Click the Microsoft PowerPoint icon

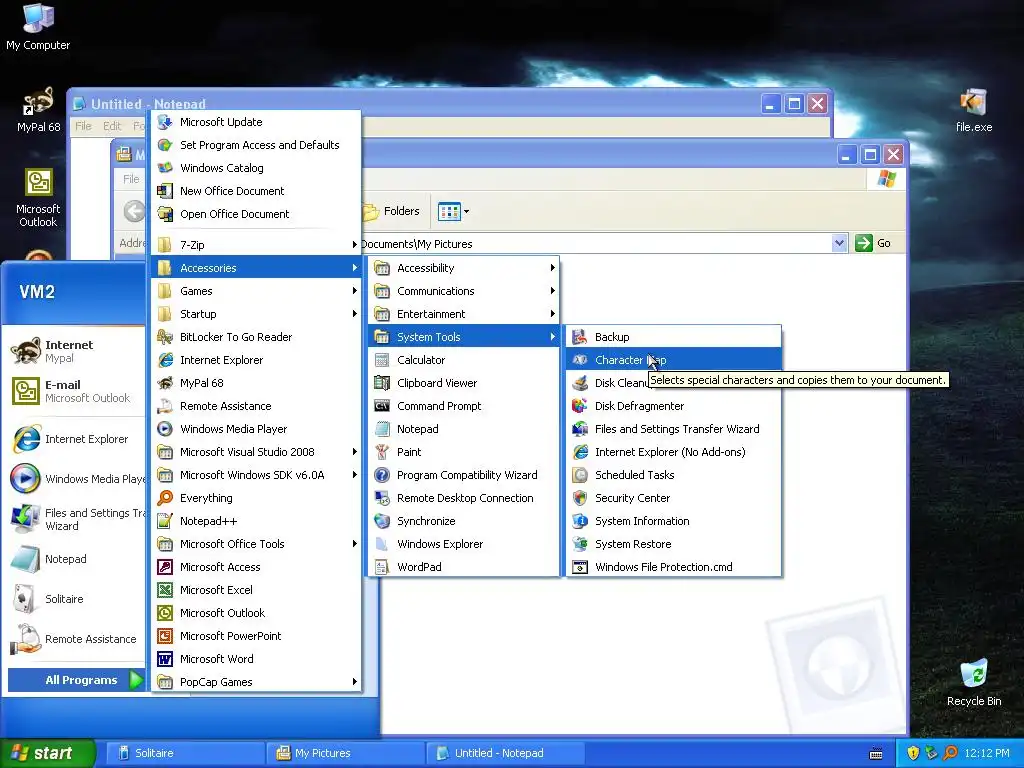165,636
